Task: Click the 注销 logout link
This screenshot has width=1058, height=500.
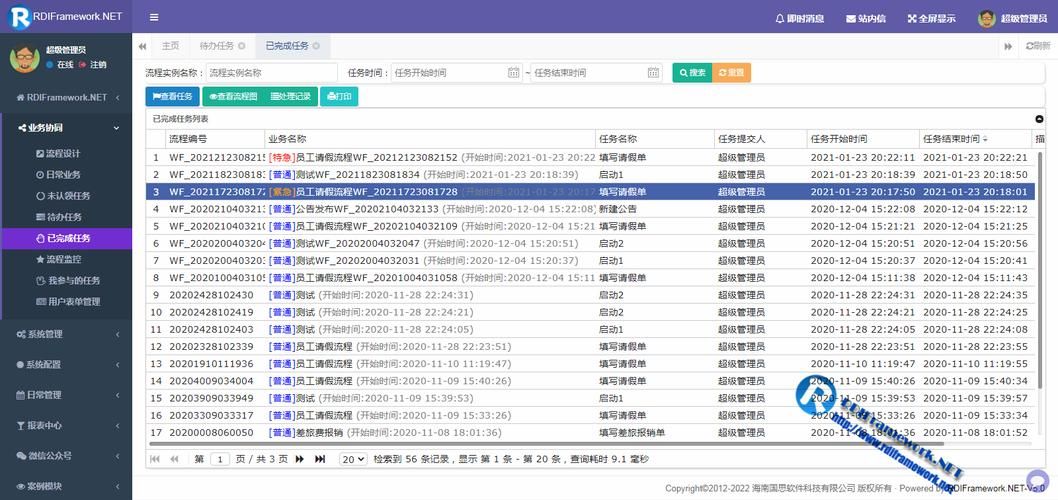Action: [93, 65]
